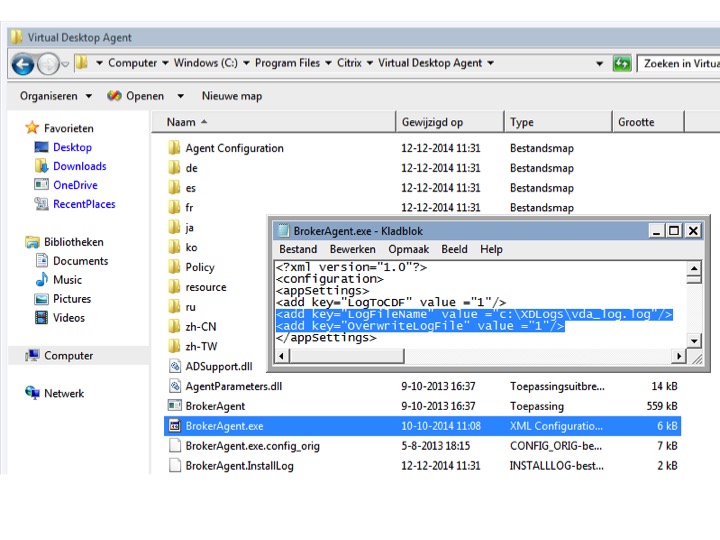
Task: Open Downloads in the sidebar
Action: pos(79,166)
